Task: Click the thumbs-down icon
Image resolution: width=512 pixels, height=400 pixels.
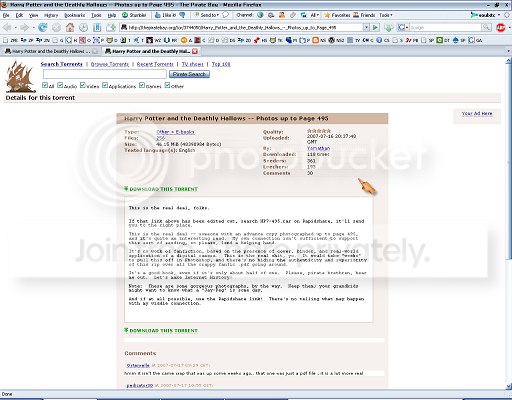Action: [x=182, y=15]
